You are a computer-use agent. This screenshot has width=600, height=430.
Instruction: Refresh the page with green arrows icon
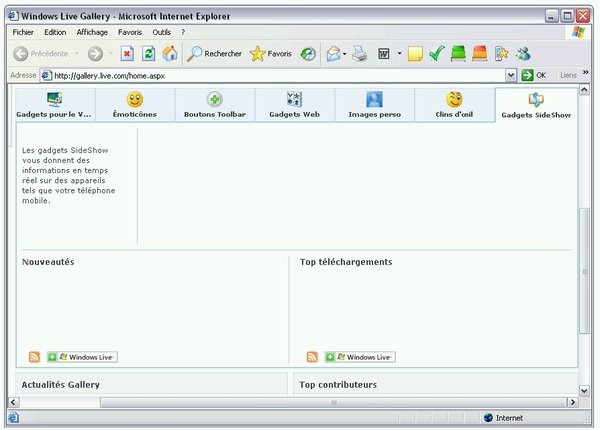pos(148,54)
